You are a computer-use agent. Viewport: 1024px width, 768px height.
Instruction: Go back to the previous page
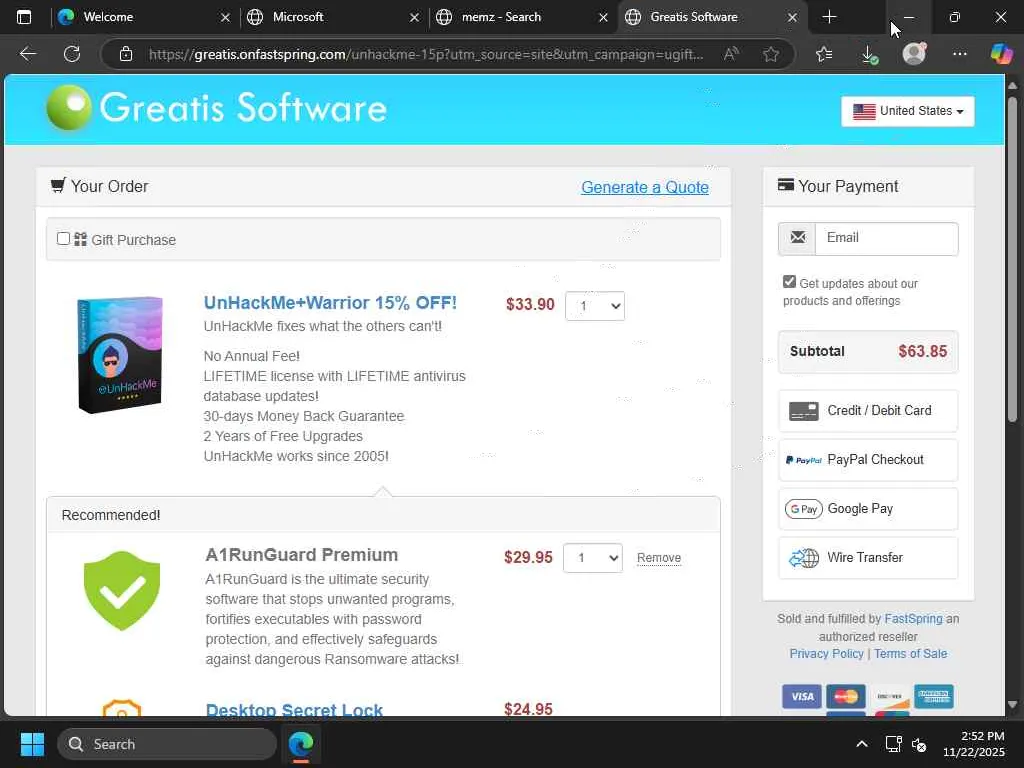click(27, 54)
